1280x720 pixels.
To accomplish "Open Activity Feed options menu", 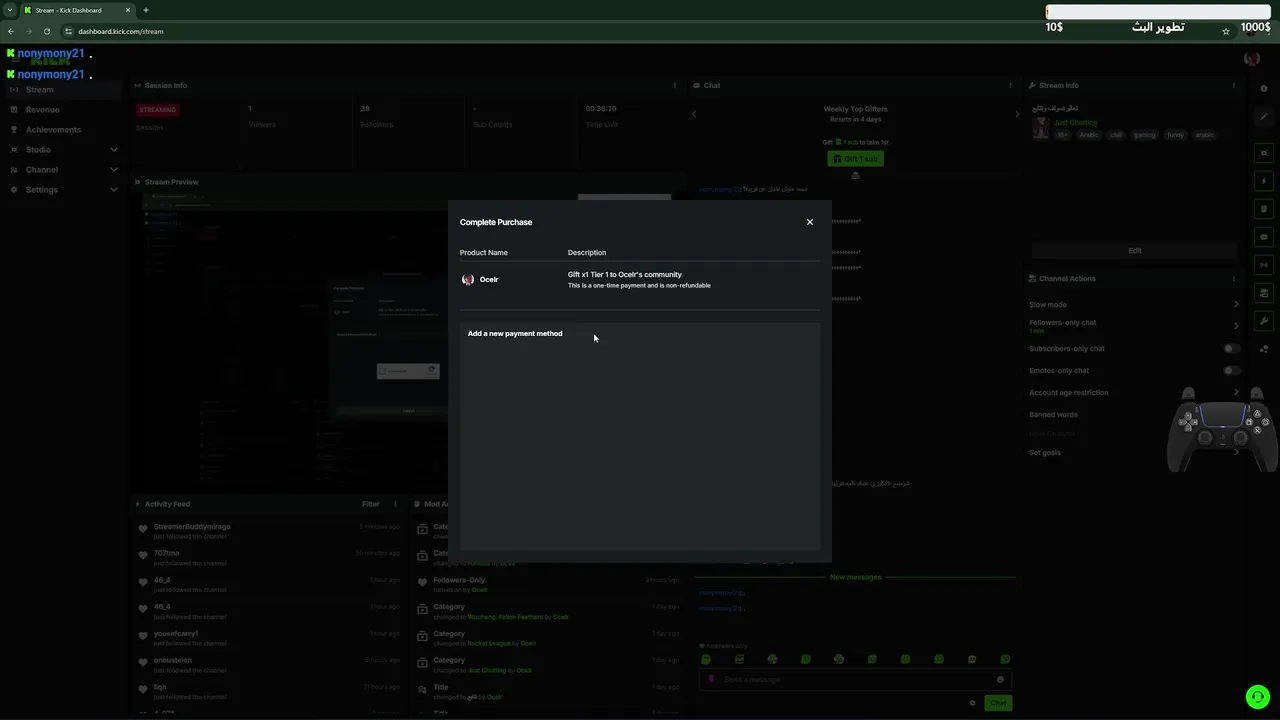I will (x=395, y=505).
